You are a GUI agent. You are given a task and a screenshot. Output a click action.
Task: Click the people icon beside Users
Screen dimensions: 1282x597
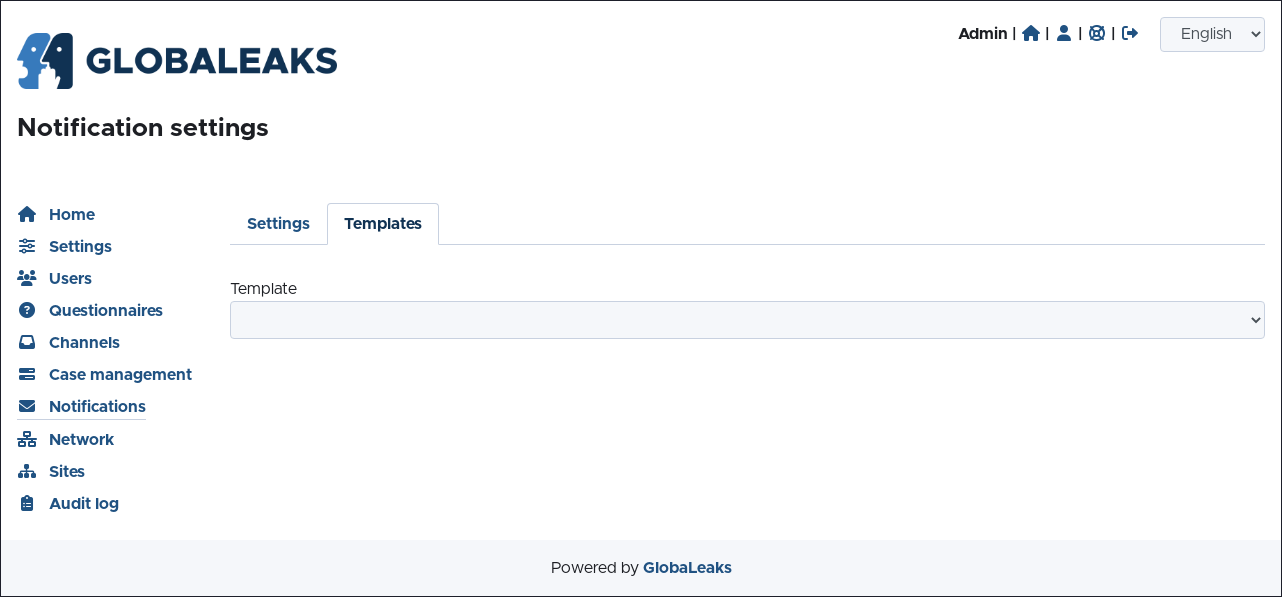[x=27, y=278]
